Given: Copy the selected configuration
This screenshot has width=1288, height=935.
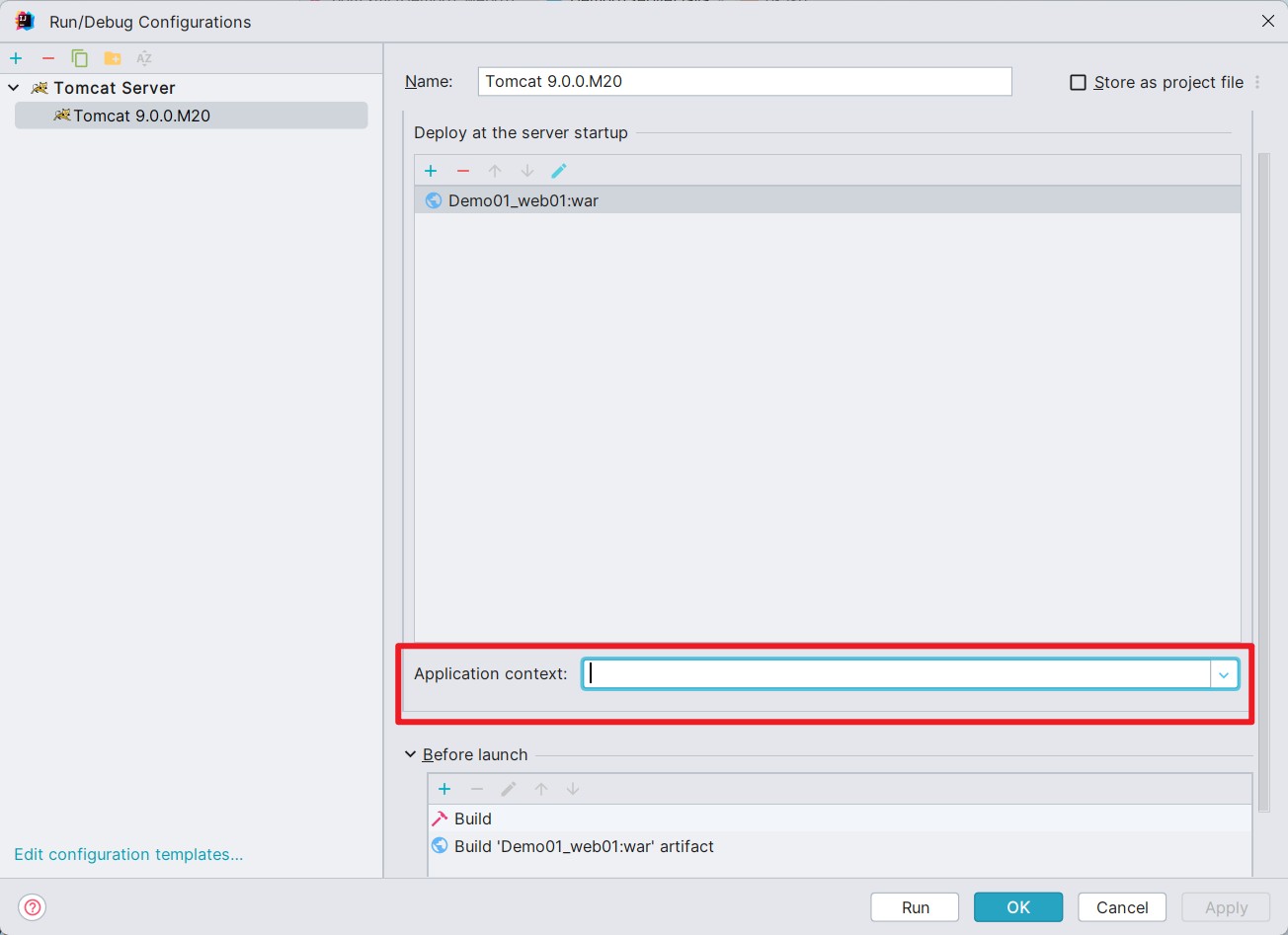Looking at the screenshot, I should pos(80,58).
